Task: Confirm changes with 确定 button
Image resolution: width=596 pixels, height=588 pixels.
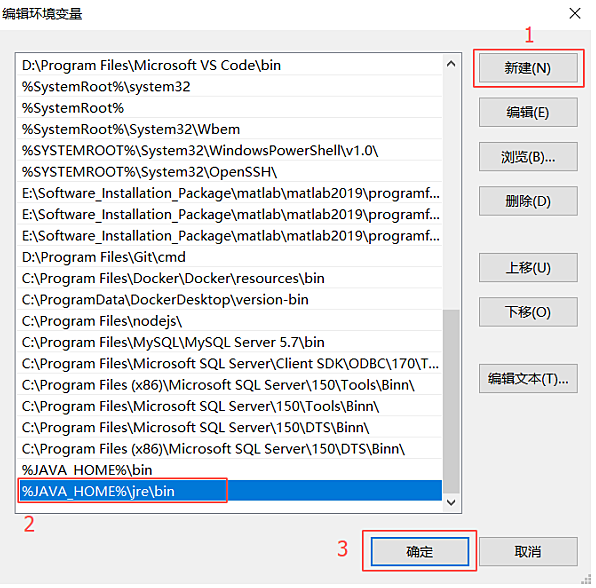Action: pos(420,551)
